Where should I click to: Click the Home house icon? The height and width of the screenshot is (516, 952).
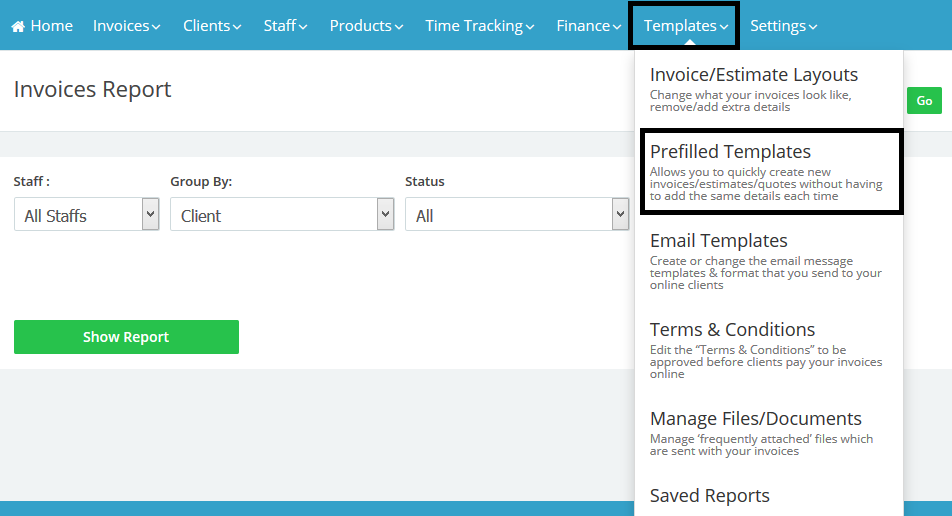(18, 26)
